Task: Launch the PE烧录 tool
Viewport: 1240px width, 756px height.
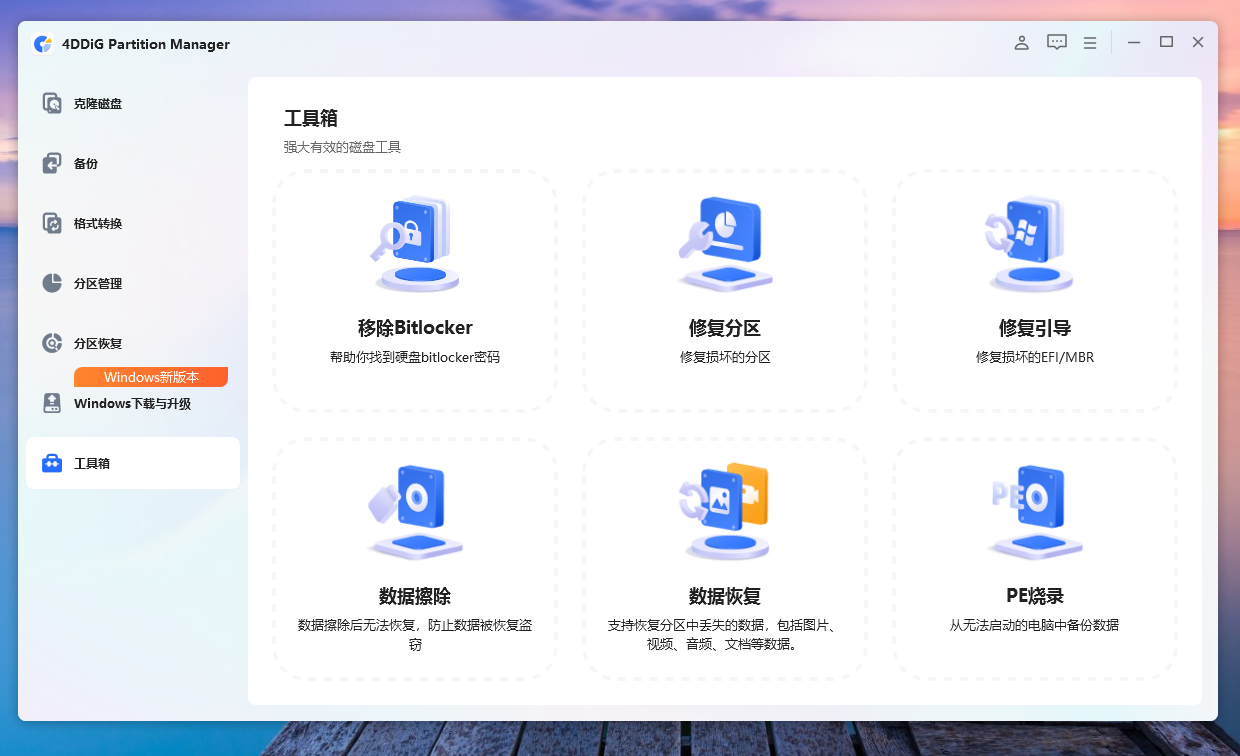Action: click(x=1035, y=560)
